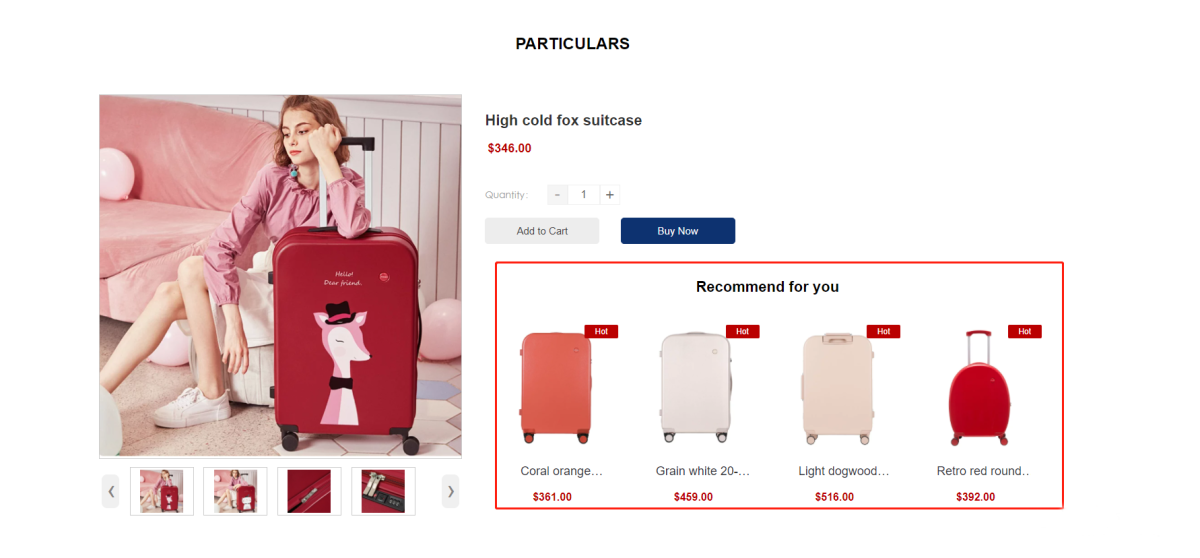Click the "Grain white 20-…" product title
This screenshot has height=558, width=1200.
click(703, 471)
